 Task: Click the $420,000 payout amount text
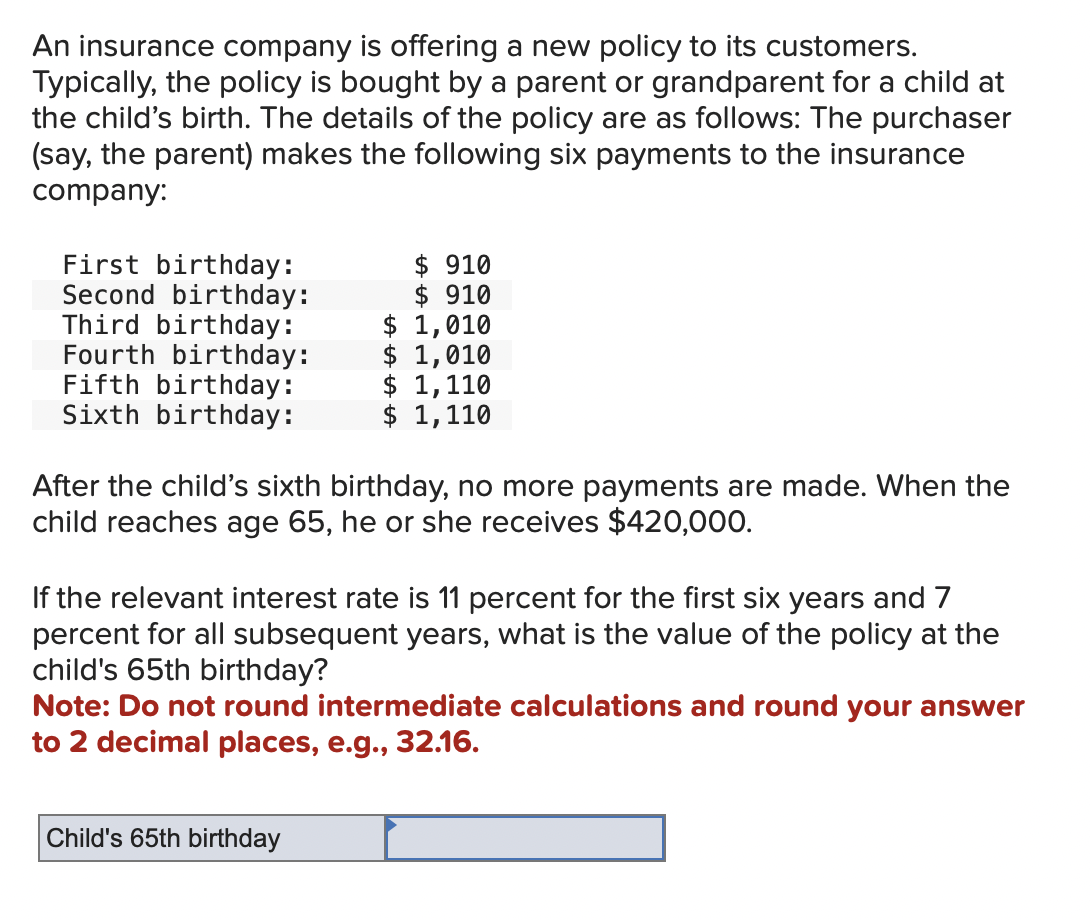coord(680,522)
